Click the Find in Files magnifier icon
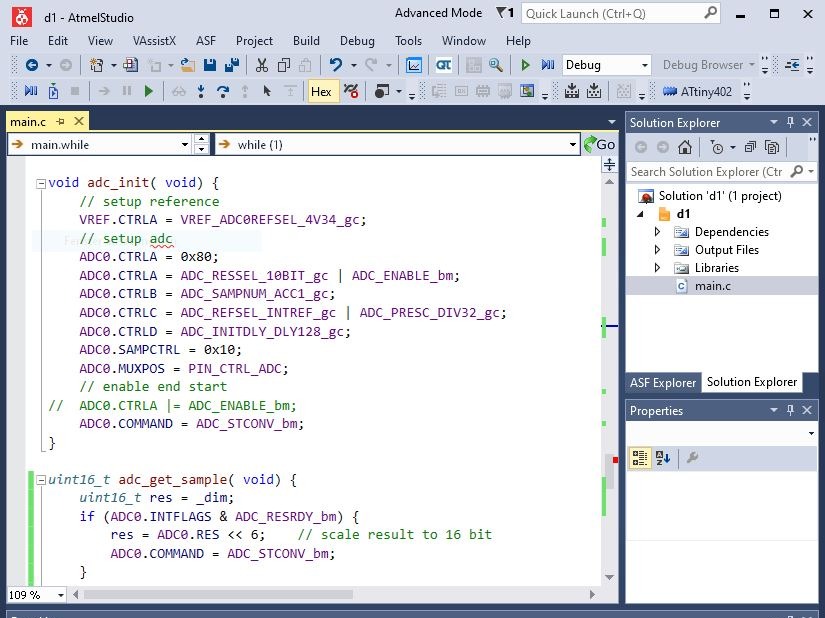 tap(495, 65)
